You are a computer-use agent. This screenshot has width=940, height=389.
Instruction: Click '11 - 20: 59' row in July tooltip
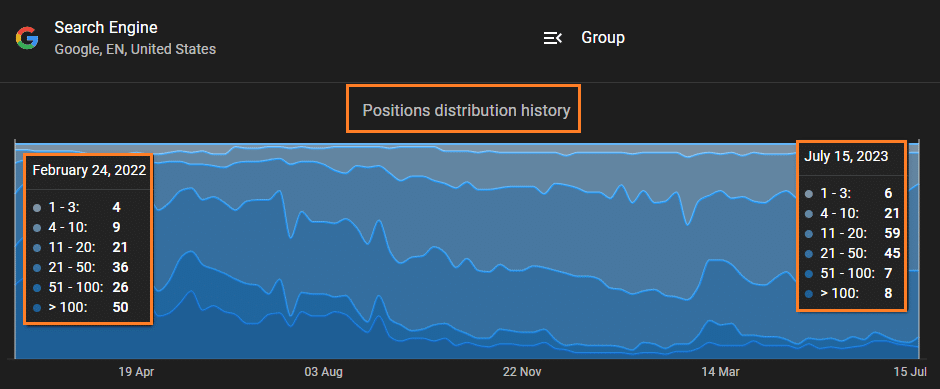[852, 233]
